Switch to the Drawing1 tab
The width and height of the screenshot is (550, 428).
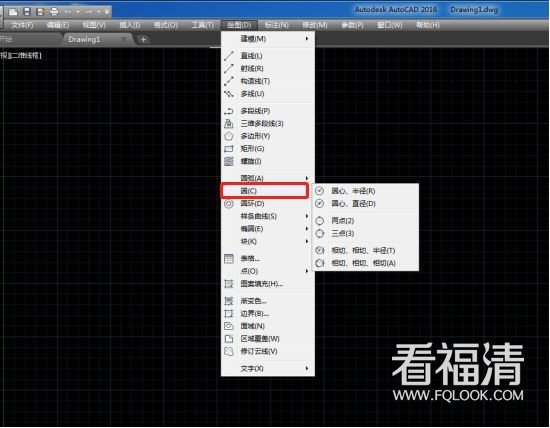[x=84, y=39]
